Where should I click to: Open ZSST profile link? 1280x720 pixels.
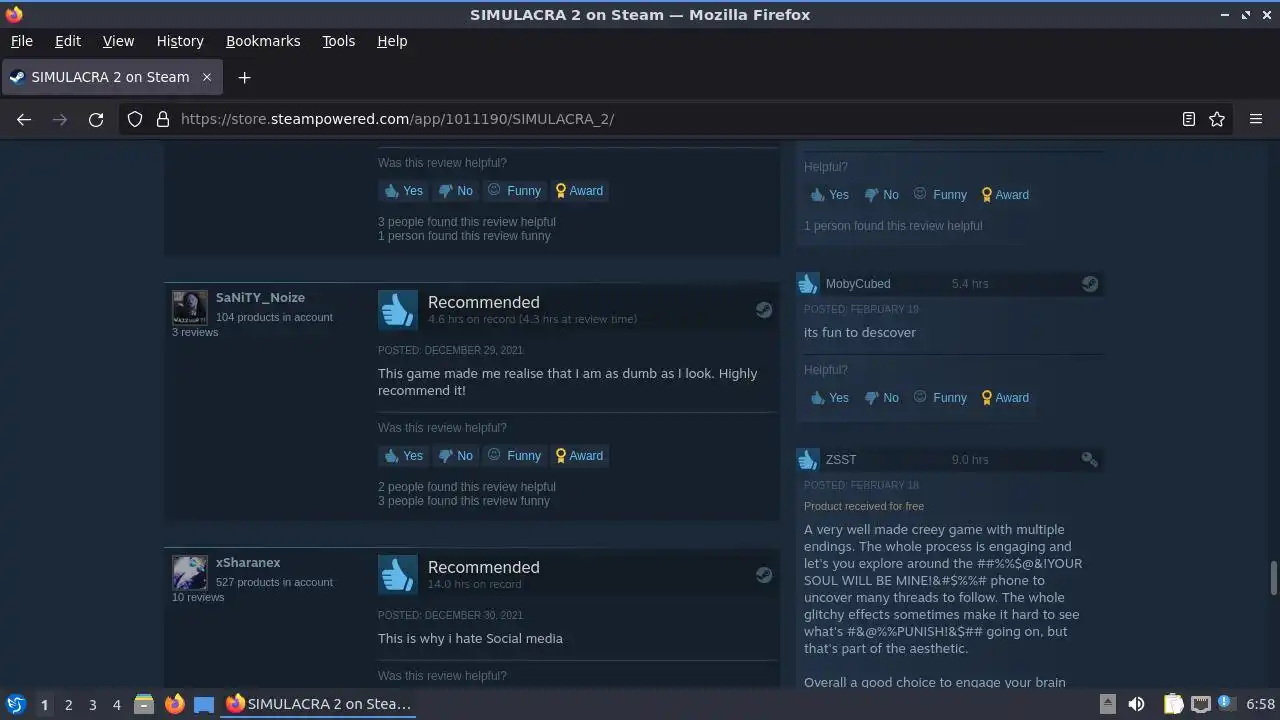(x=841, y=460)
